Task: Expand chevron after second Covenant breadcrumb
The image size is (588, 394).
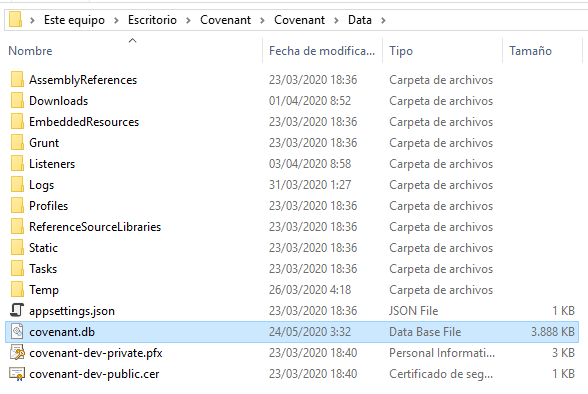Action: (x=336, y=20)
